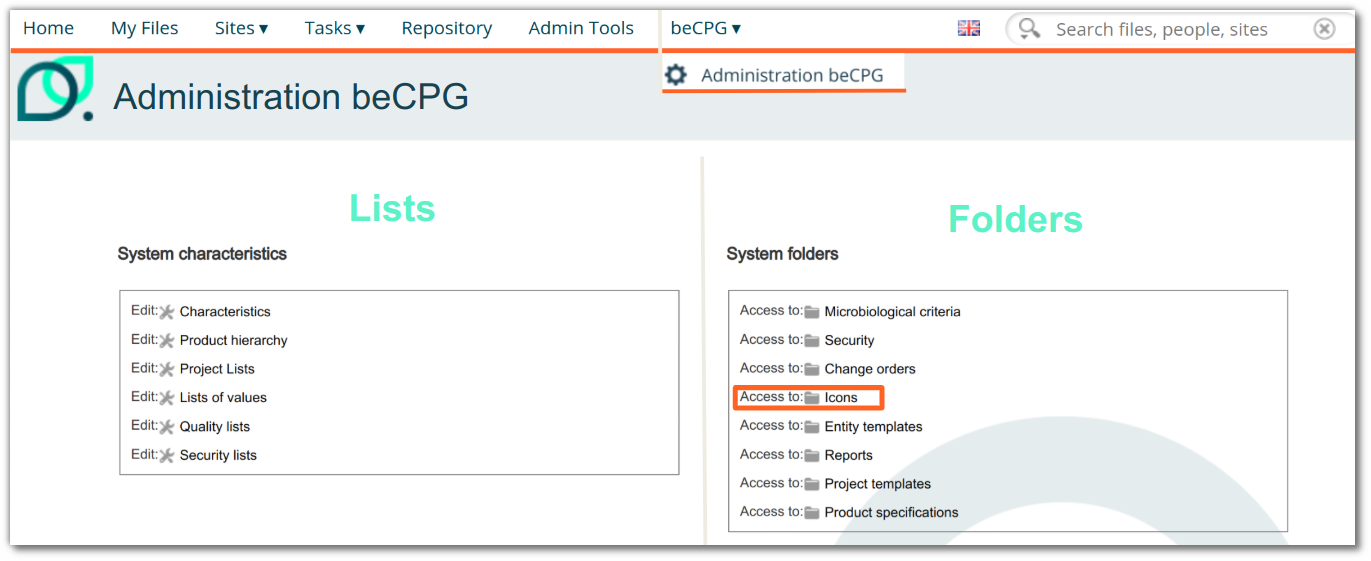1371x561 pixels.
Task: Expand the Sites dropdown menu
Action: coord(241,29)
